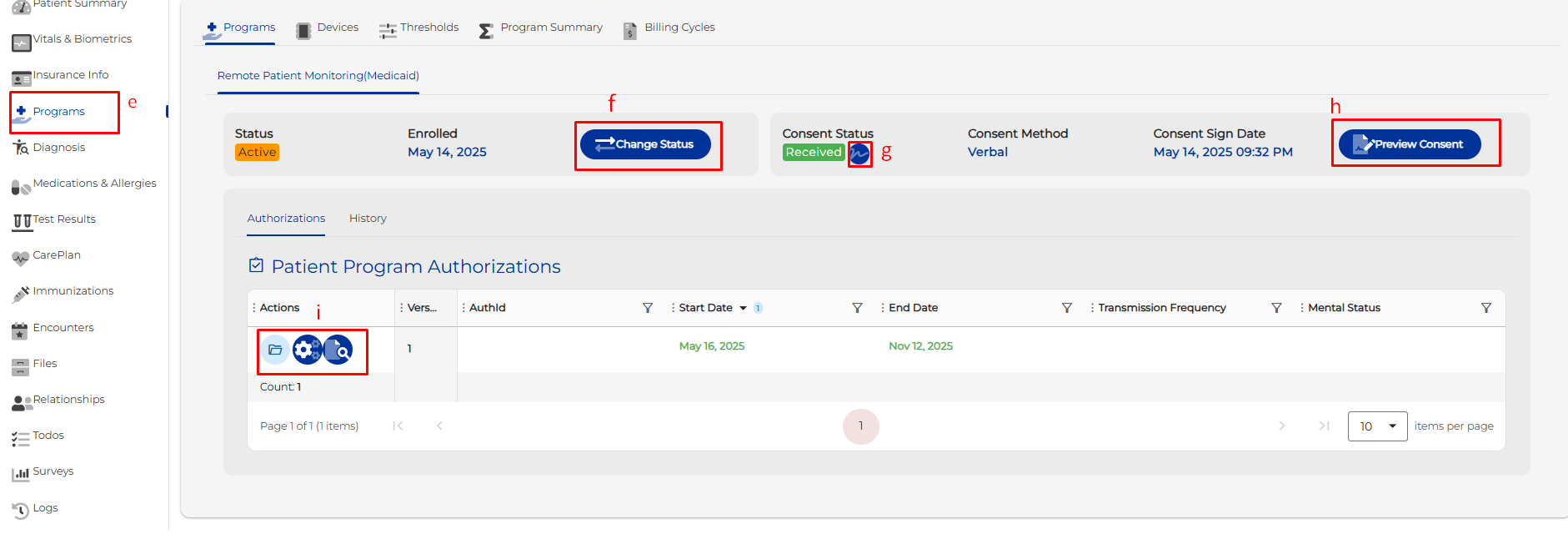This screenshot has width=1568, height=534.
Task: Click the End Date column header
Action: (x=914, y=308)
